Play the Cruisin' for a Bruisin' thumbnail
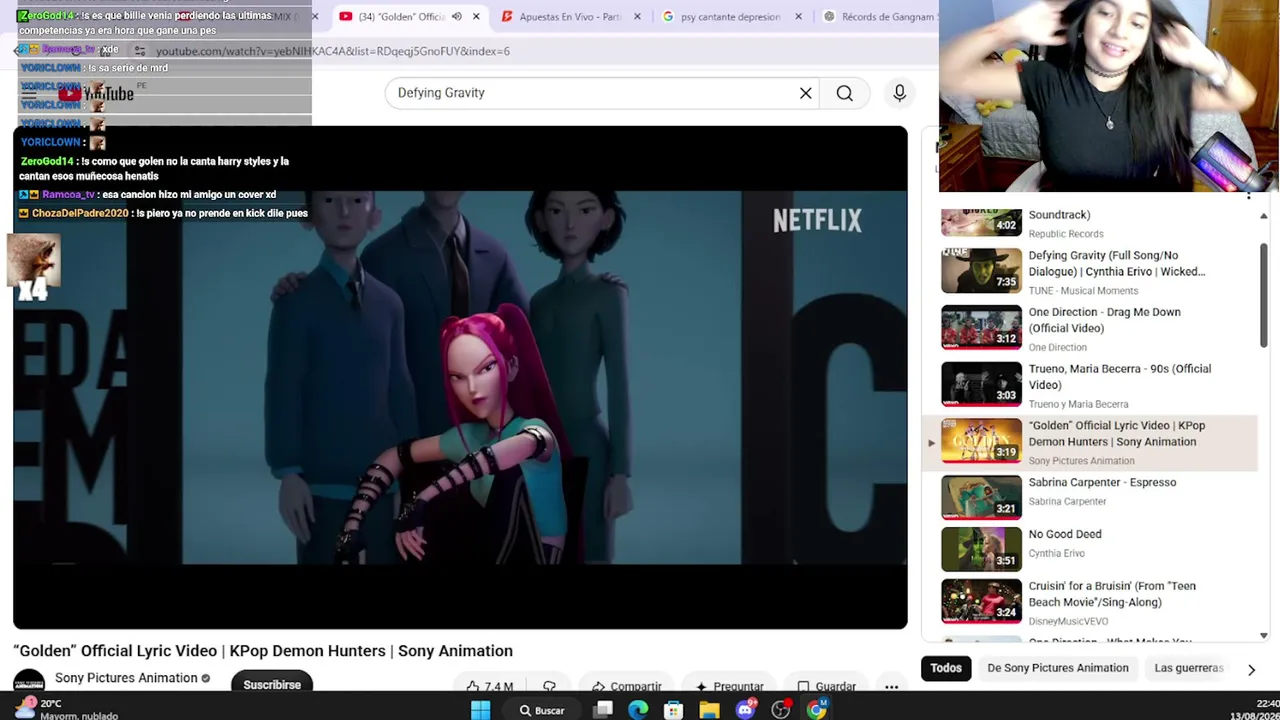 click(x=981, y=601)
